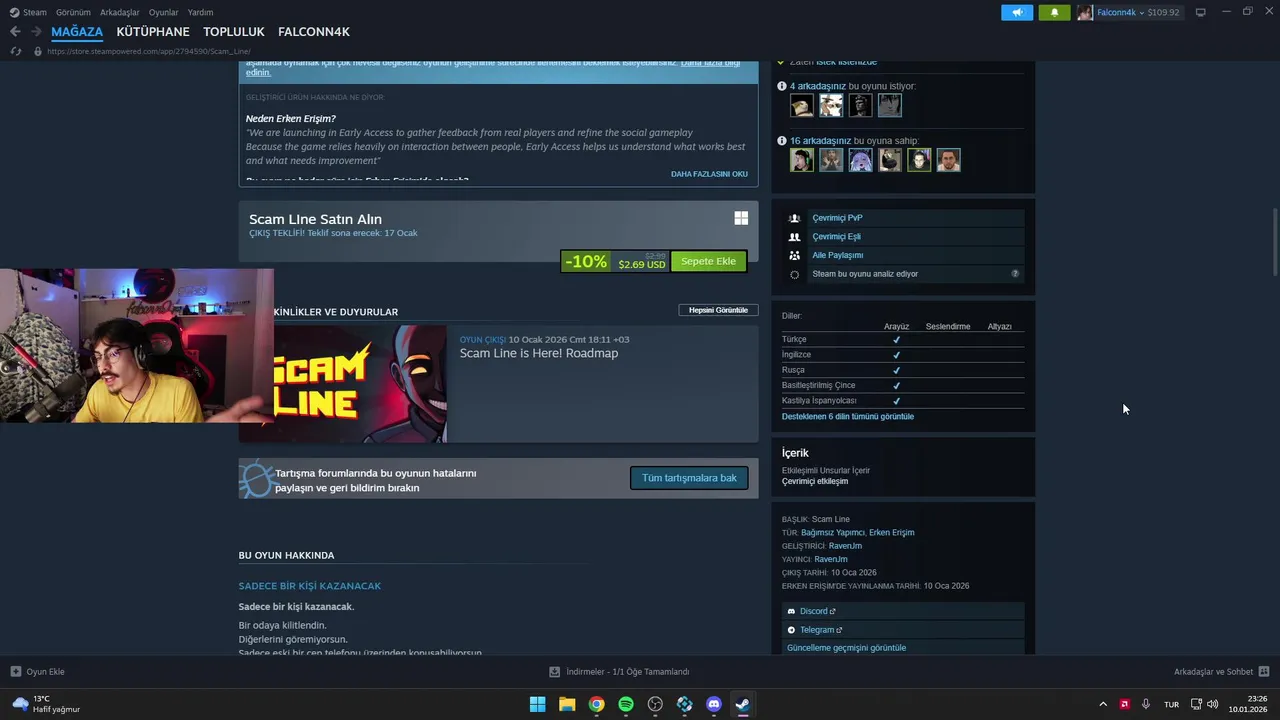Click the first friend avatar owning this game
The height and width of the screenshot is (720, 1280).
click(x=802, y=160)
